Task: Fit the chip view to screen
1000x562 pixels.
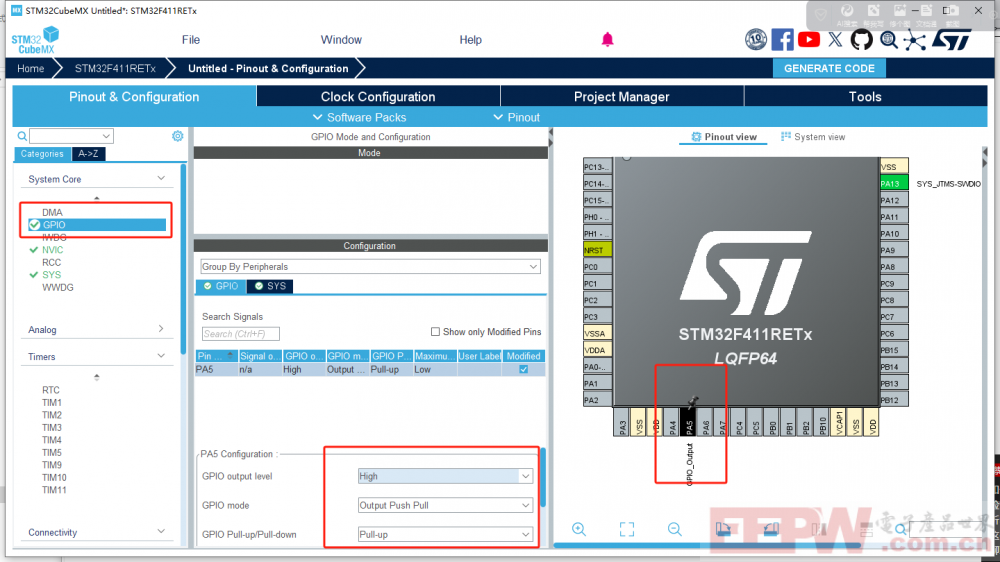Action: [x=627, y=529]
